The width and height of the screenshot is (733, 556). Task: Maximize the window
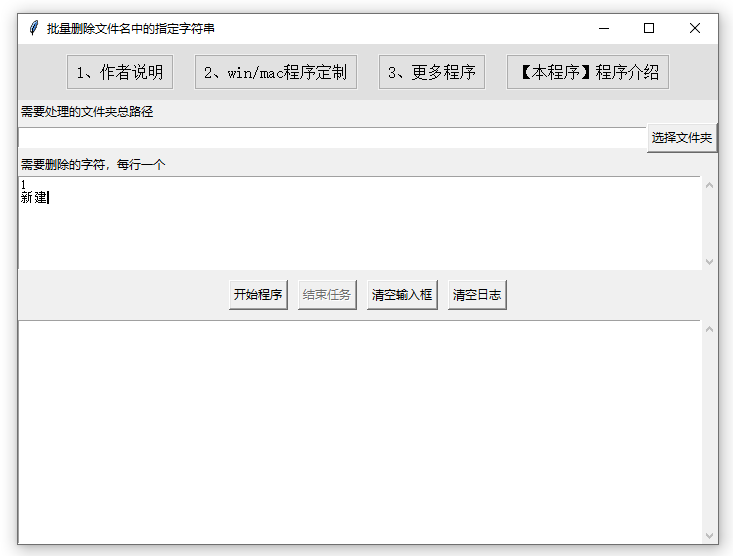click(x=649, y=29)
